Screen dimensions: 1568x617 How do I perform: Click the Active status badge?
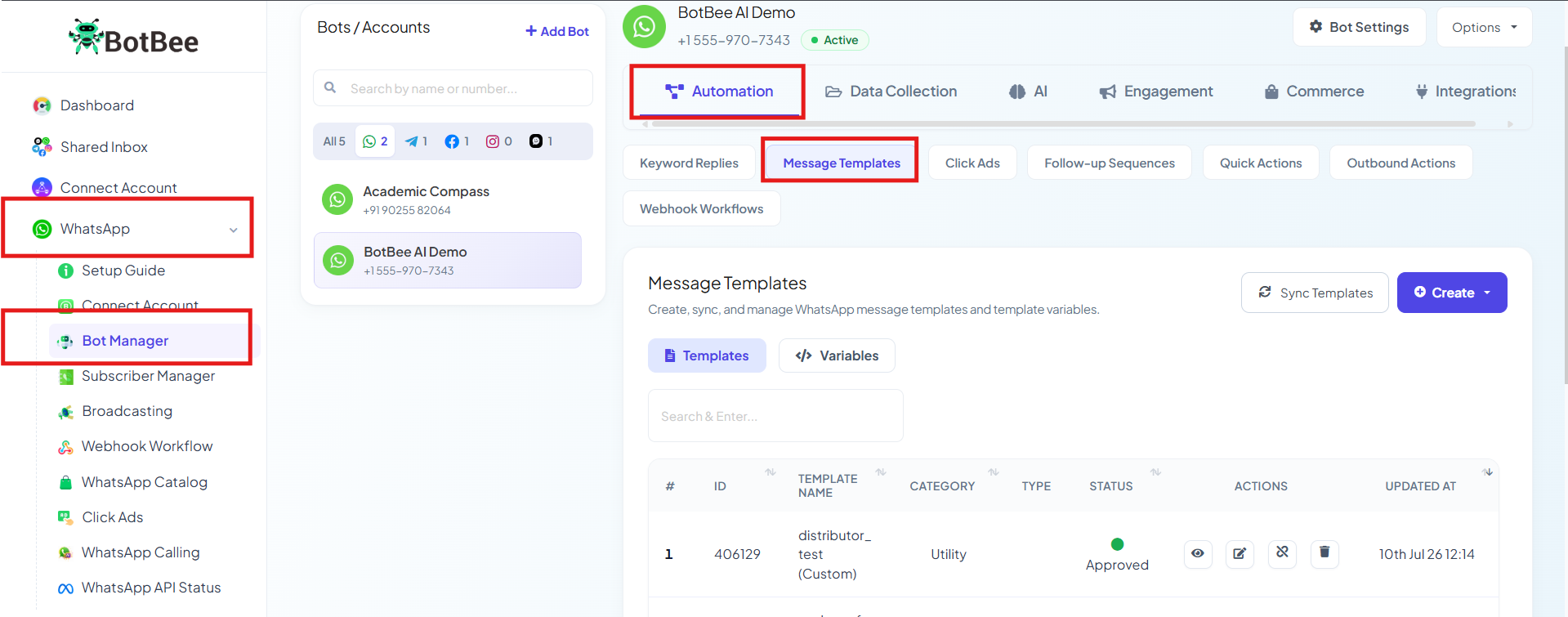pos(834,40)
